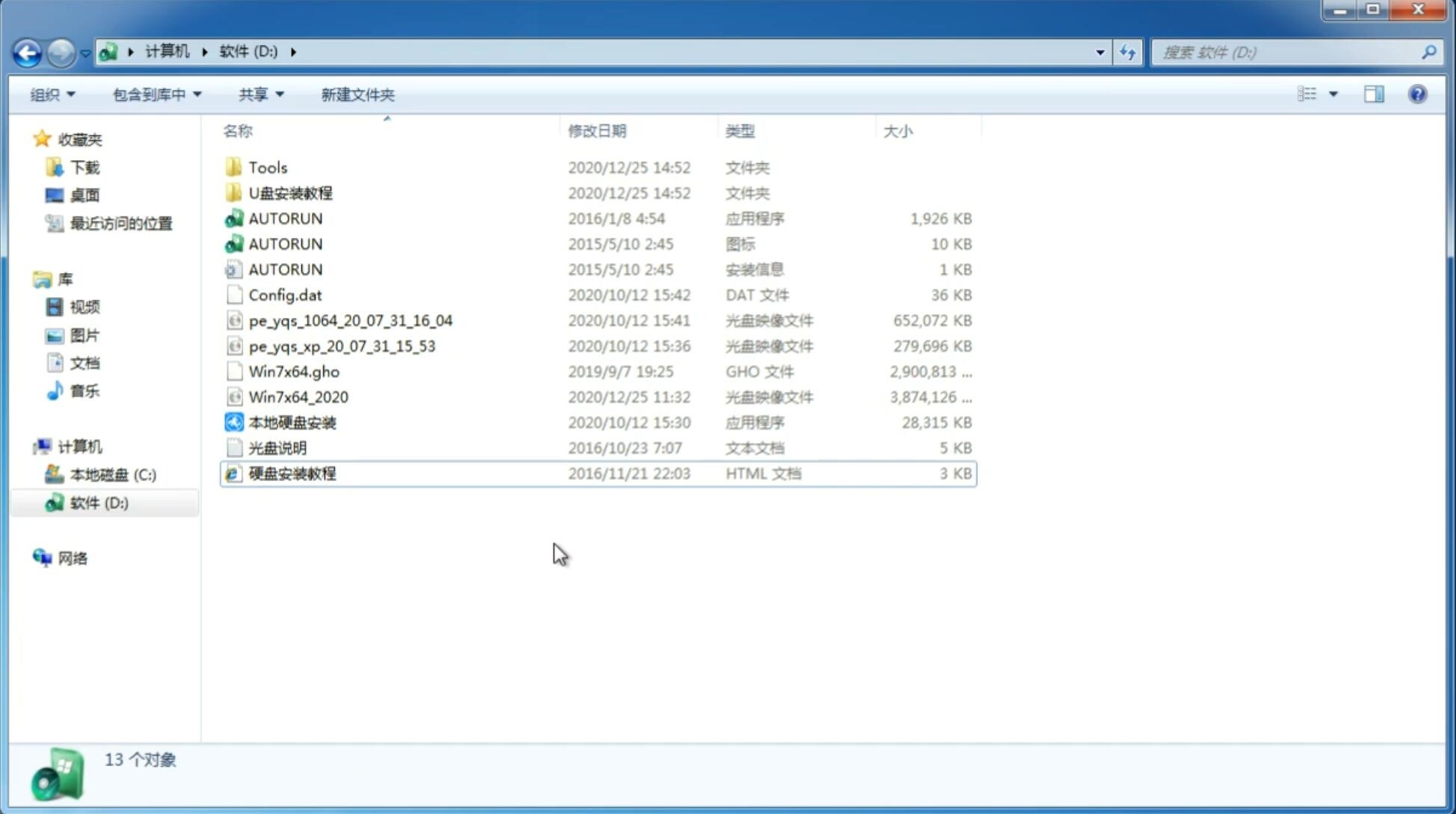The width and height of the screenshot is (1456, 814).
Task: Open the U盘安装教程 folder
Action: [x=291, y=192]
